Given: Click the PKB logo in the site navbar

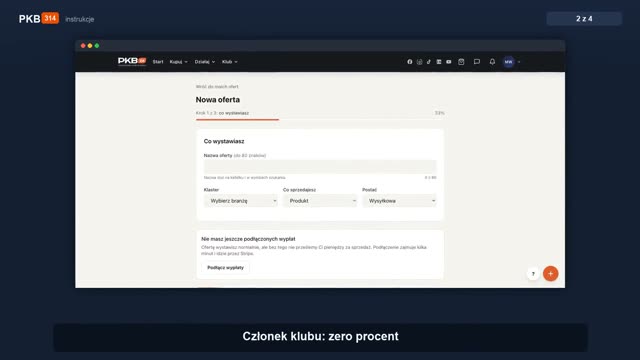Looking at the screenshot, I should (132, 61).
